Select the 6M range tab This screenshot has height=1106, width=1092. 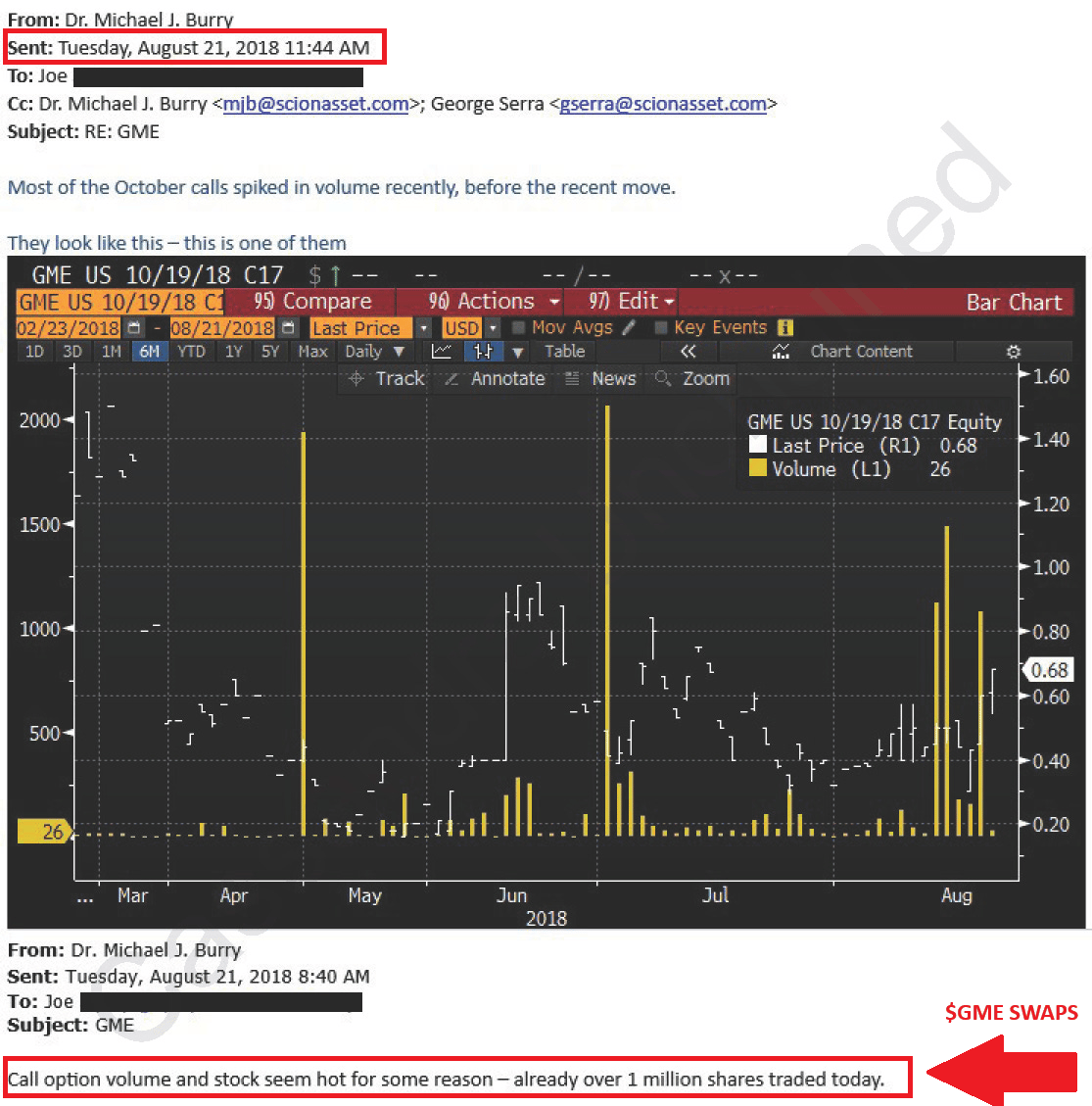point(150,352)
